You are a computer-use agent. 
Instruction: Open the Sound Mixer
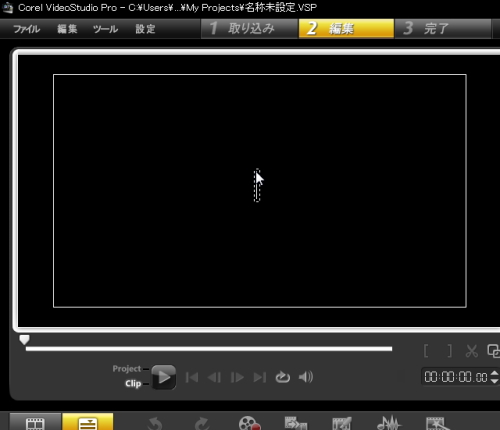coord(389,423)
